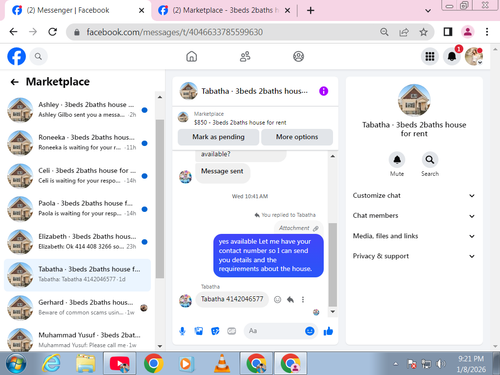Click More options button
Screen dimensions: 500x375
tap(297, 137)
